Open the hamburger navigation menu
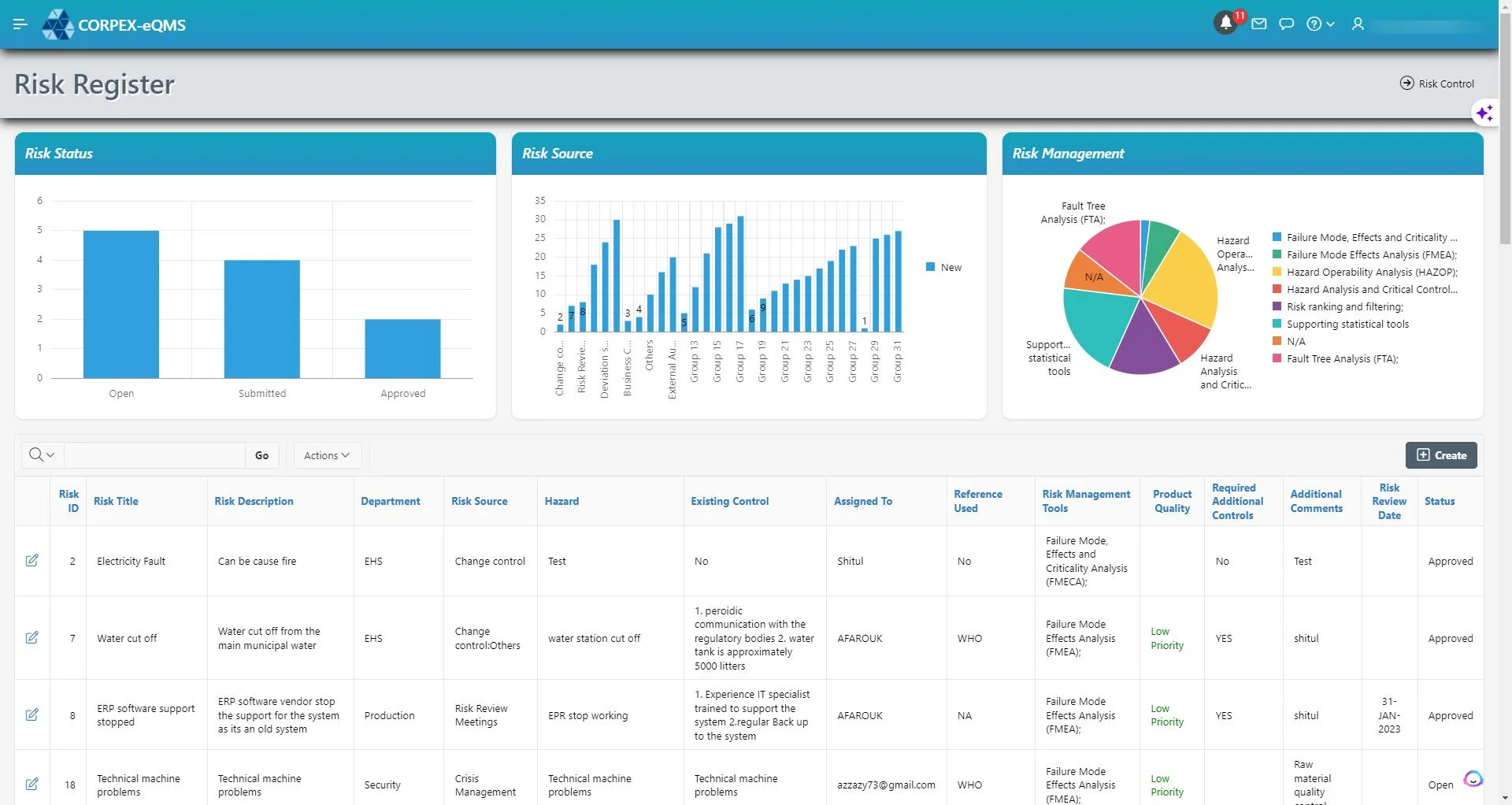 20,24
